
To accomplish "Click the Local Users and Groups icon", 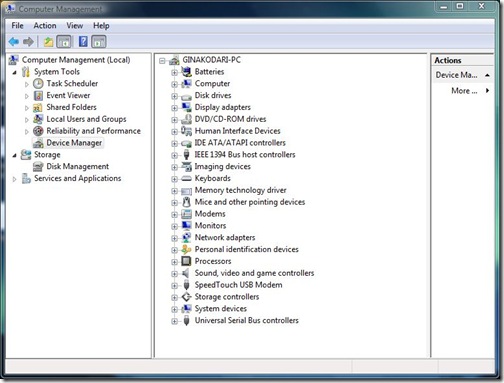I will [38, 119].
